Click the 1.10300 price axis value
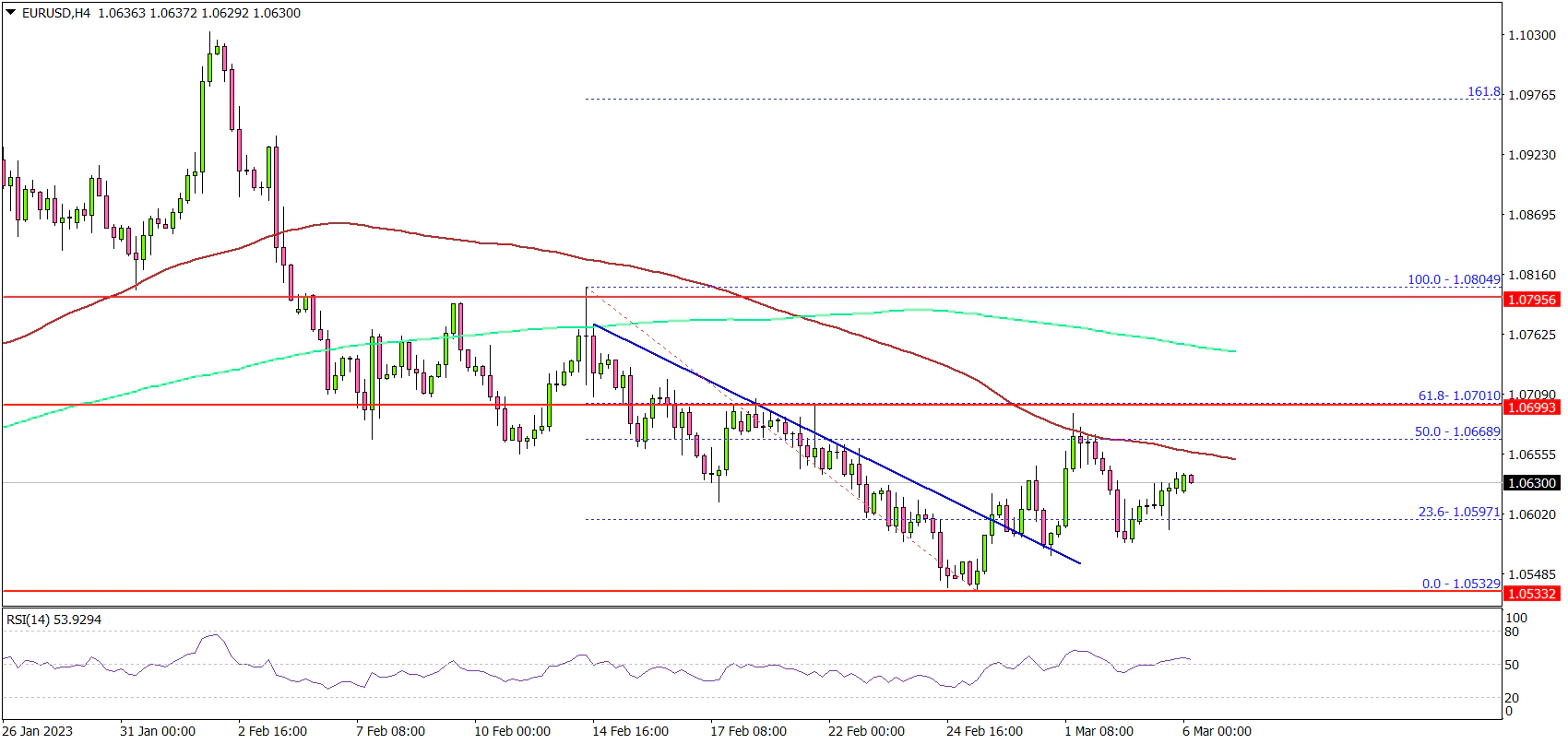1568x744 pixels. pyautogui.click(x=1530, y=35)
